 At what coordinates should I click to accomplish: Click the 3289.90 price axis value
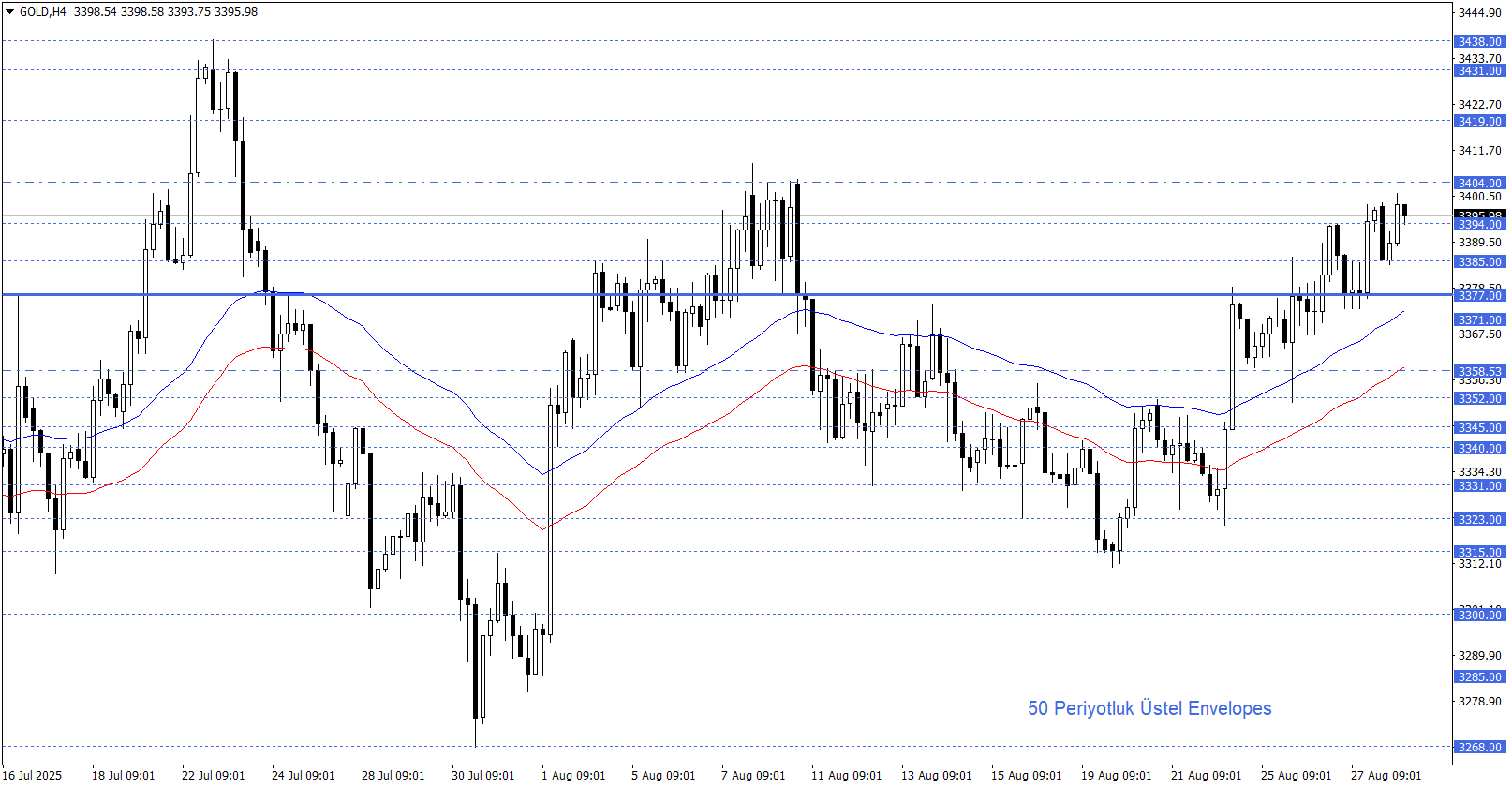pos(1480,655)
